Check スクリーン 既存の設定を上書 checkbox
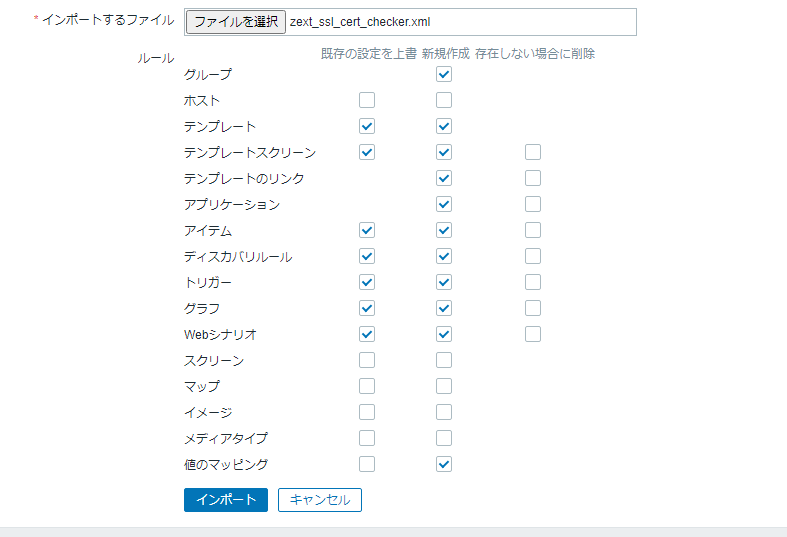 coord(367,360)
